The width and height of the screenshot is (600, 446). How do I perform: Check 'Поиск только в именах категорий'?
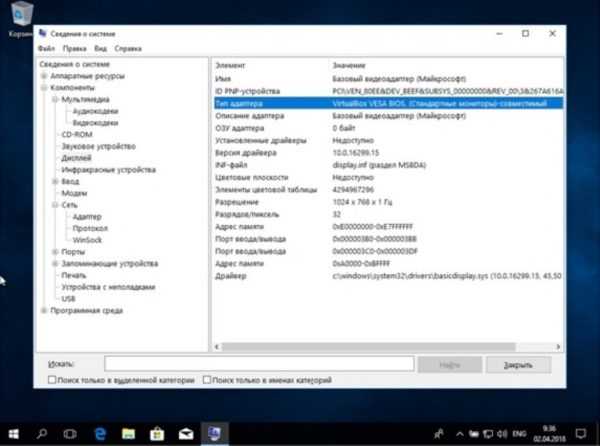click(x=207, y=380)
